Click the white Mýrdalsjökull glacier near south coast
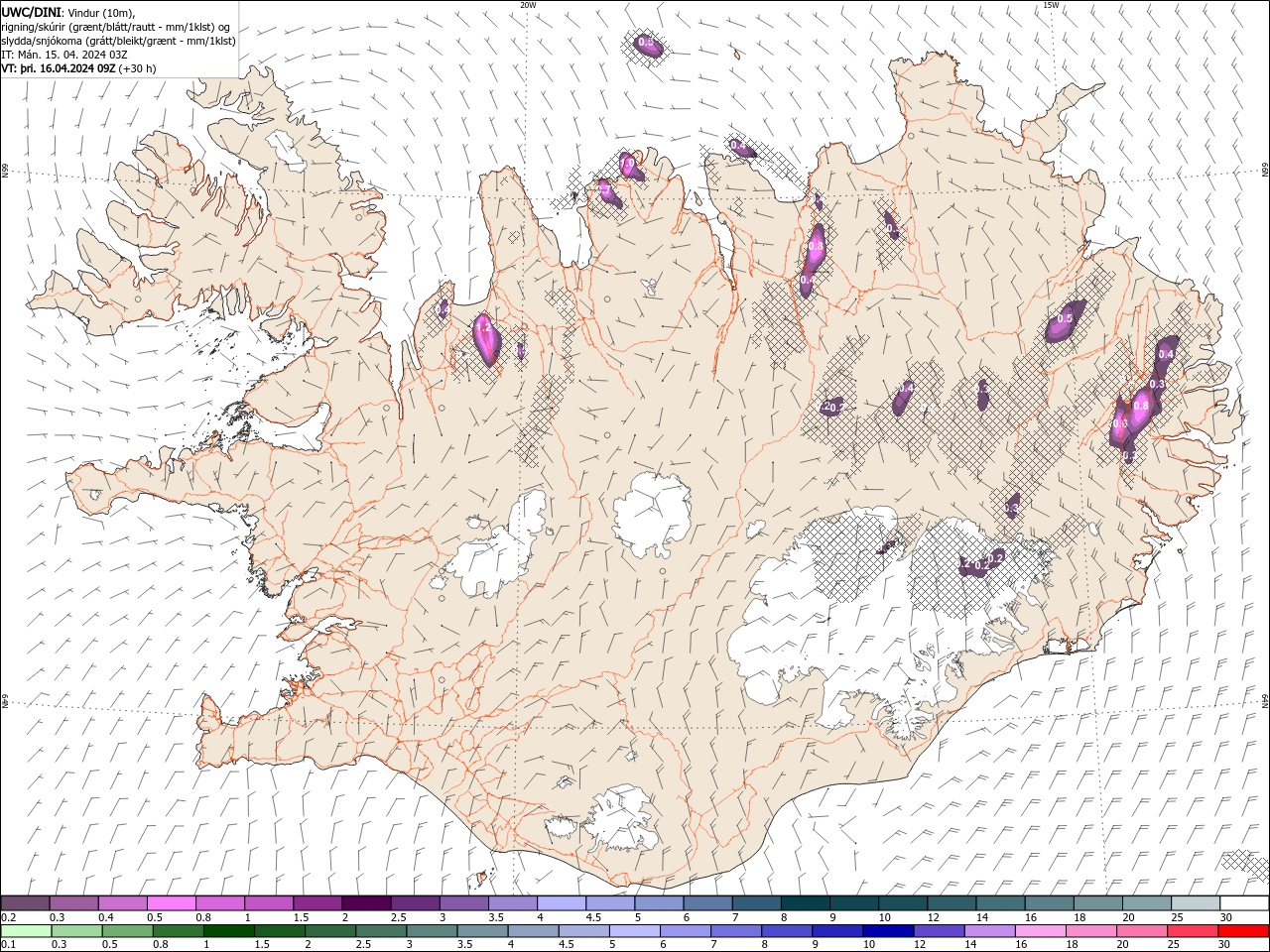This screenshot has width=1270, height=952. click(620, 818)
